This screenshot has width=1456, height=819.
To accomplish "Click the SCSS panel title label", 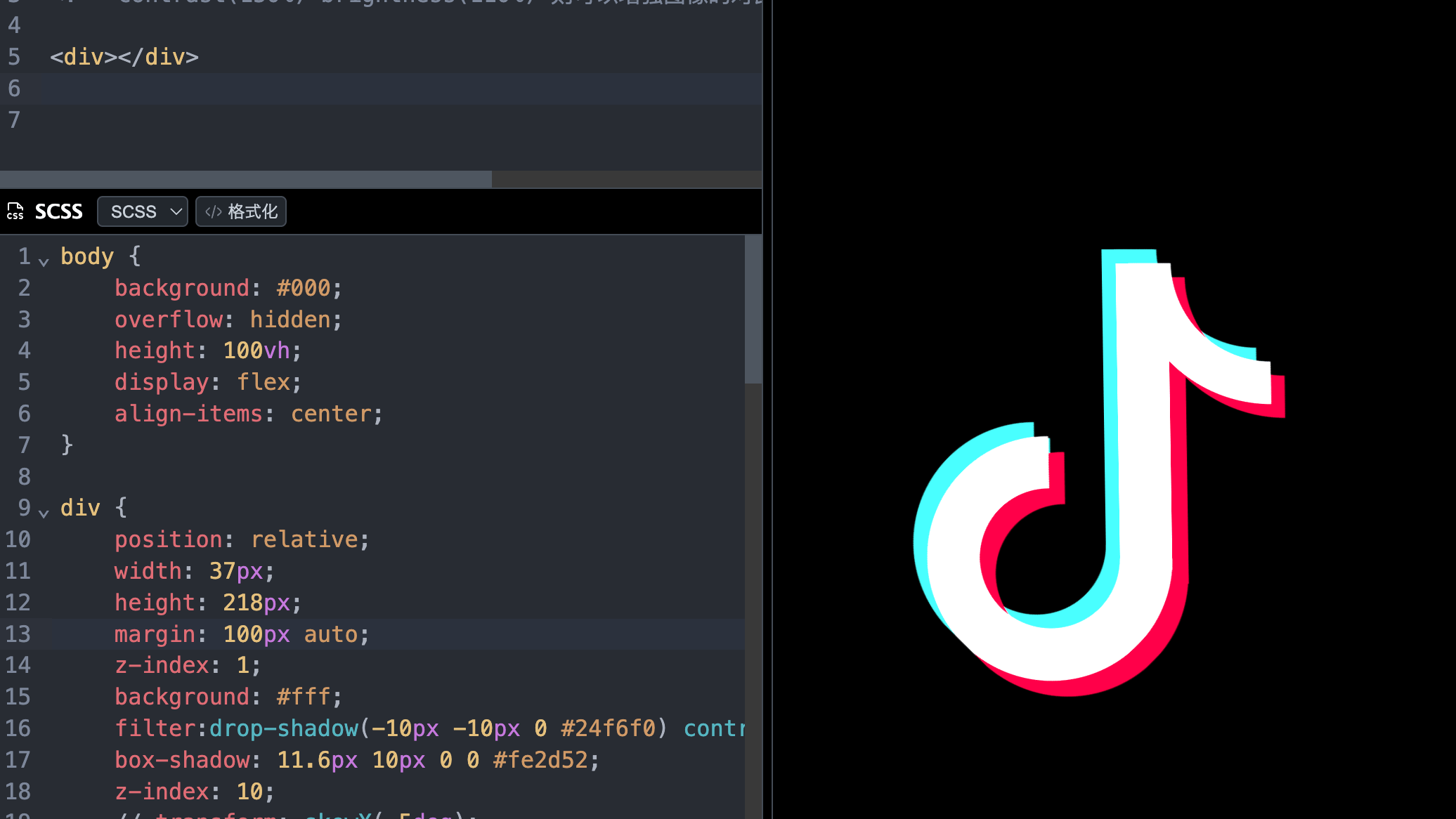I will (59, 211).
